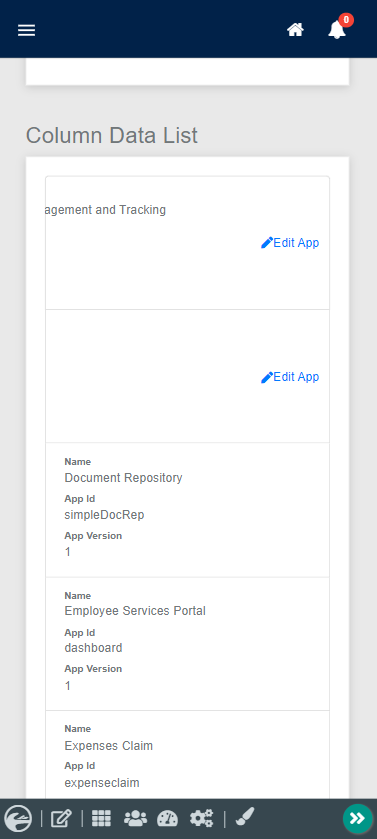Select the paintbrush theme icon
This screenshot has width=377, height=839.
(244, 818)
